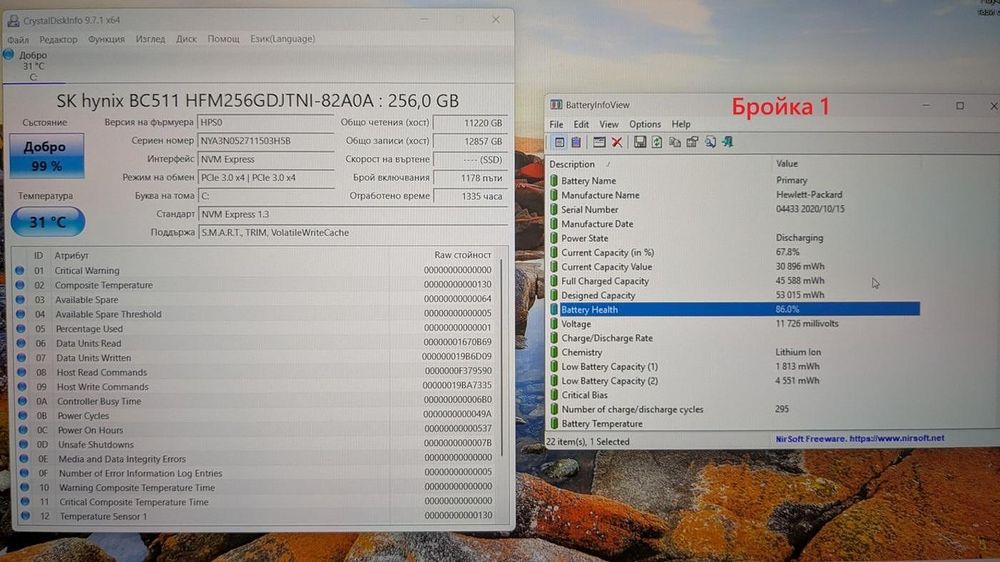Viewport: 1000px width, 562px height.
Task: Click the attribute list vertical scrollbar
Action: point(503,358)
